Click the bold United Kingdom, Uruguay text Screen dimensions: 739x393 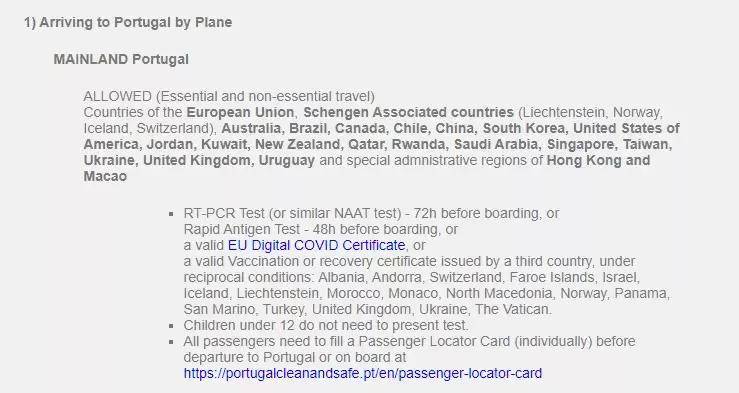pyautogui.click(x=229, y=161)
